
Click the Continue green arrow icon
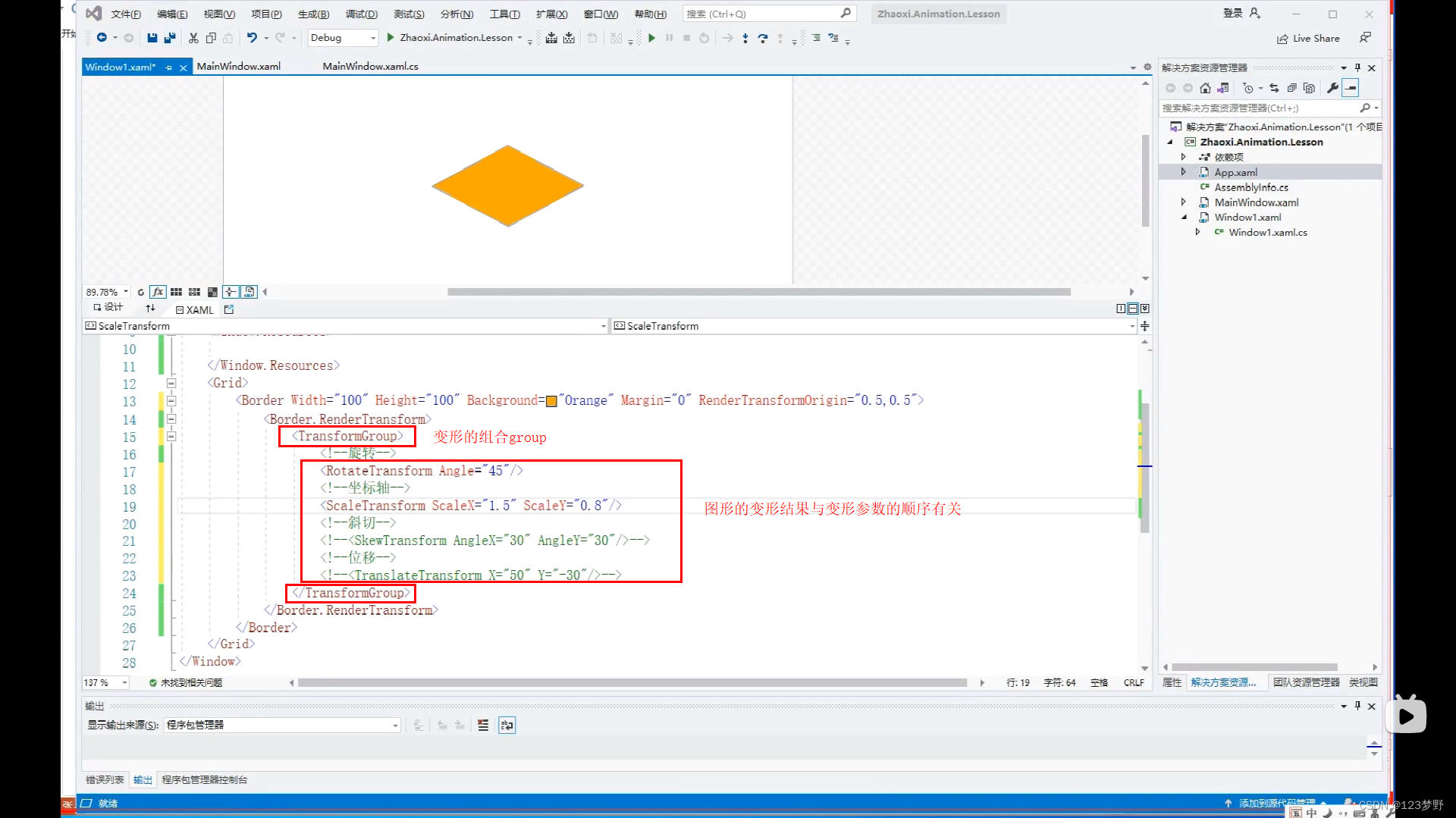[651, 38]
